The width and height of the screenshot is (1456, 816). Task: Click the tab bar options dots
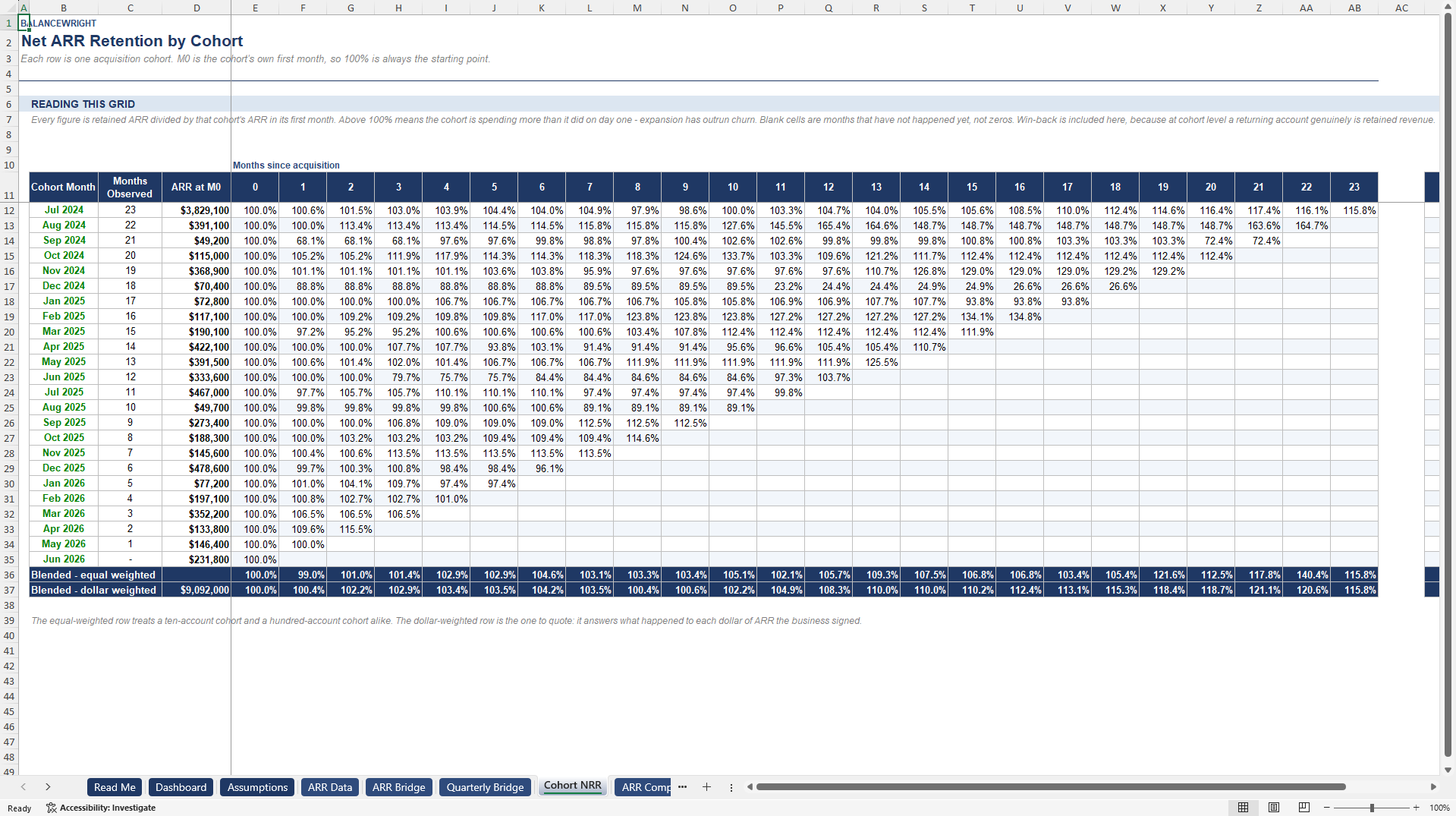click(731, 787)
